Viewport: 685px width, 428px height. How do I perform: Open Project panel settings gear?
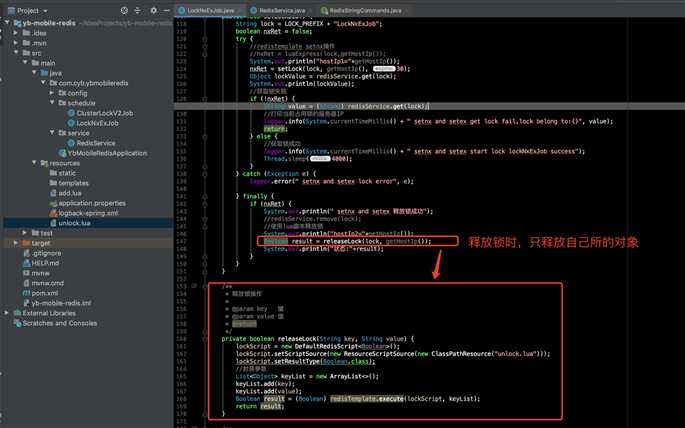click(153, 10)
